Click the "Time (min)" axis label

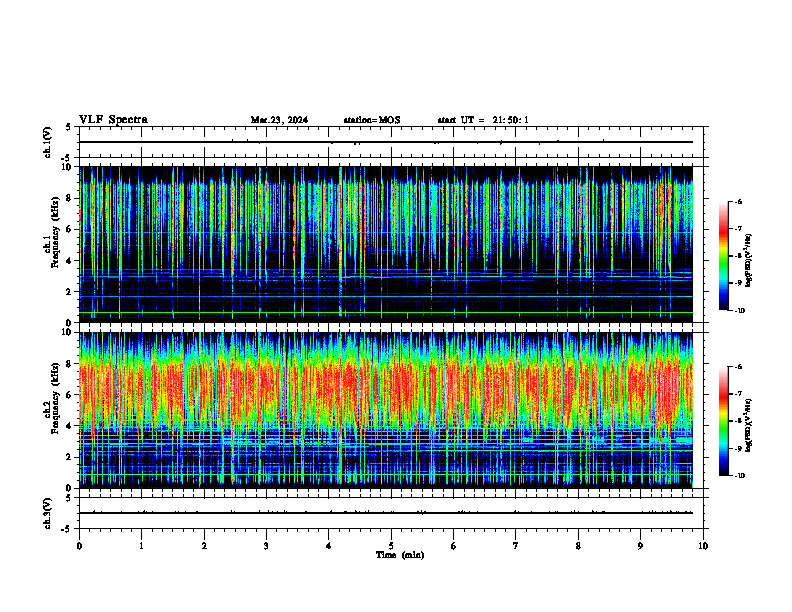point(400,555)
